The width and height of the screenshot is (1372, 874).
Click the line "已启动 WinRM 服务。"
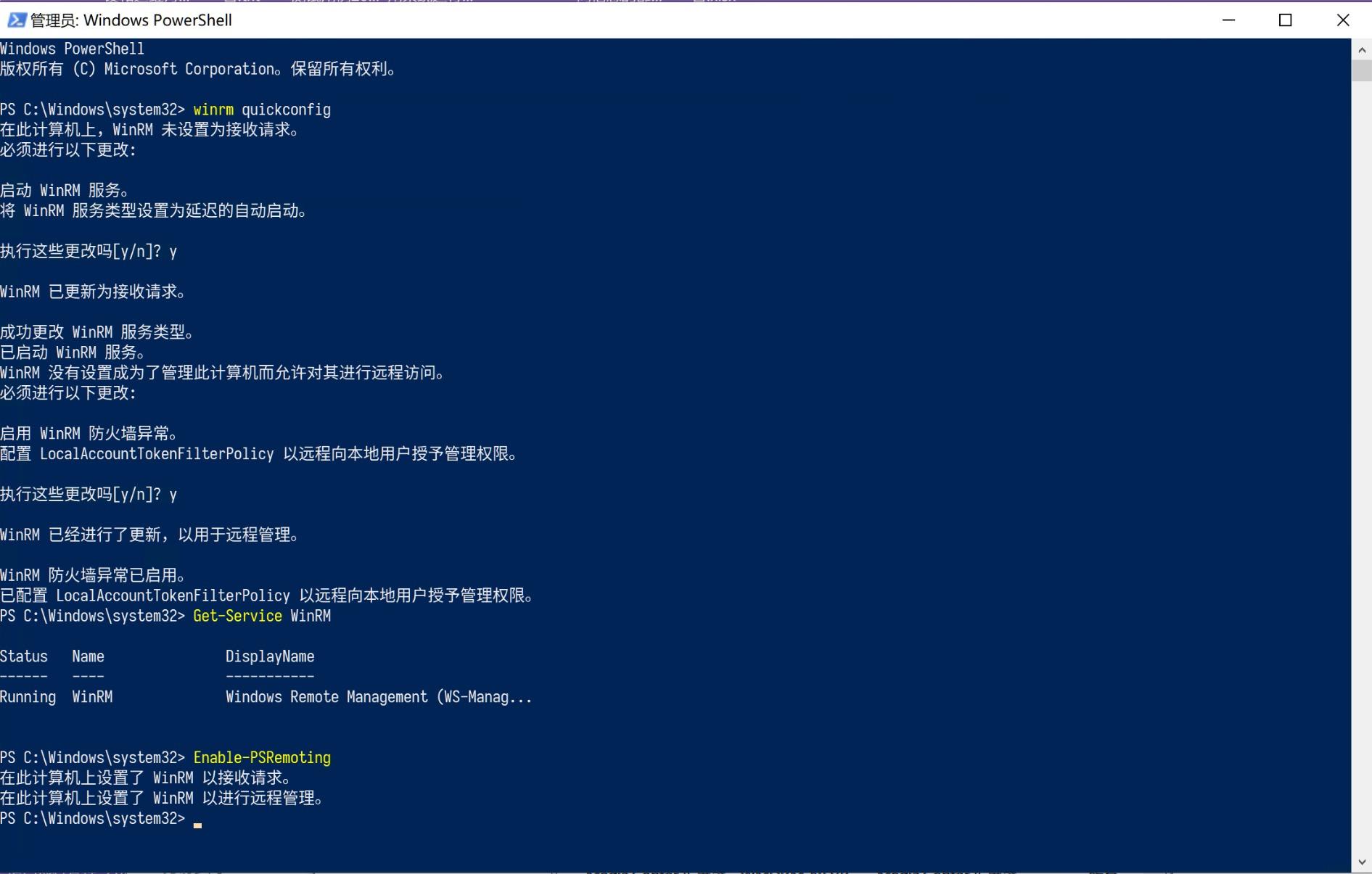pyautogui.click(x=73, y=353)
